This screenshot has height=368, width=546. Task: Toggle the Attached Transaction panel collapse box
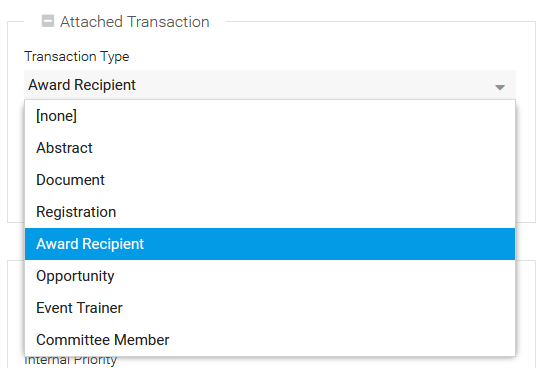48,21
